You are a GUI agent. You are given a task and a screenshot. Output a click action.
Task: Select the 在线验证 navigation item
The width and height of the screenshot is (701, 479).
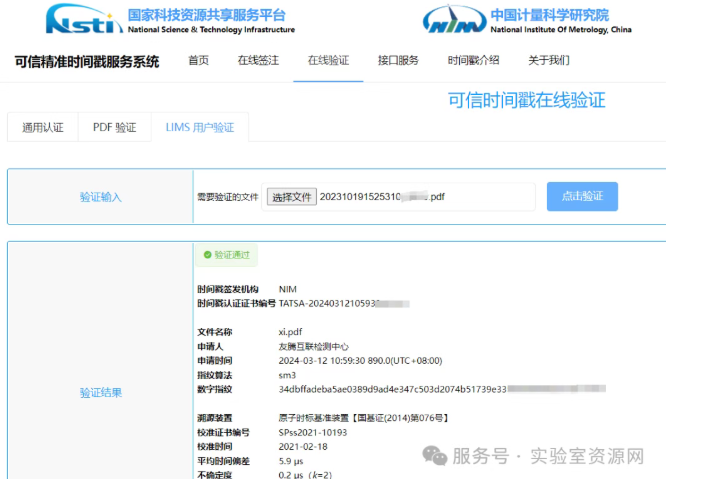click(x=328, y=60)
